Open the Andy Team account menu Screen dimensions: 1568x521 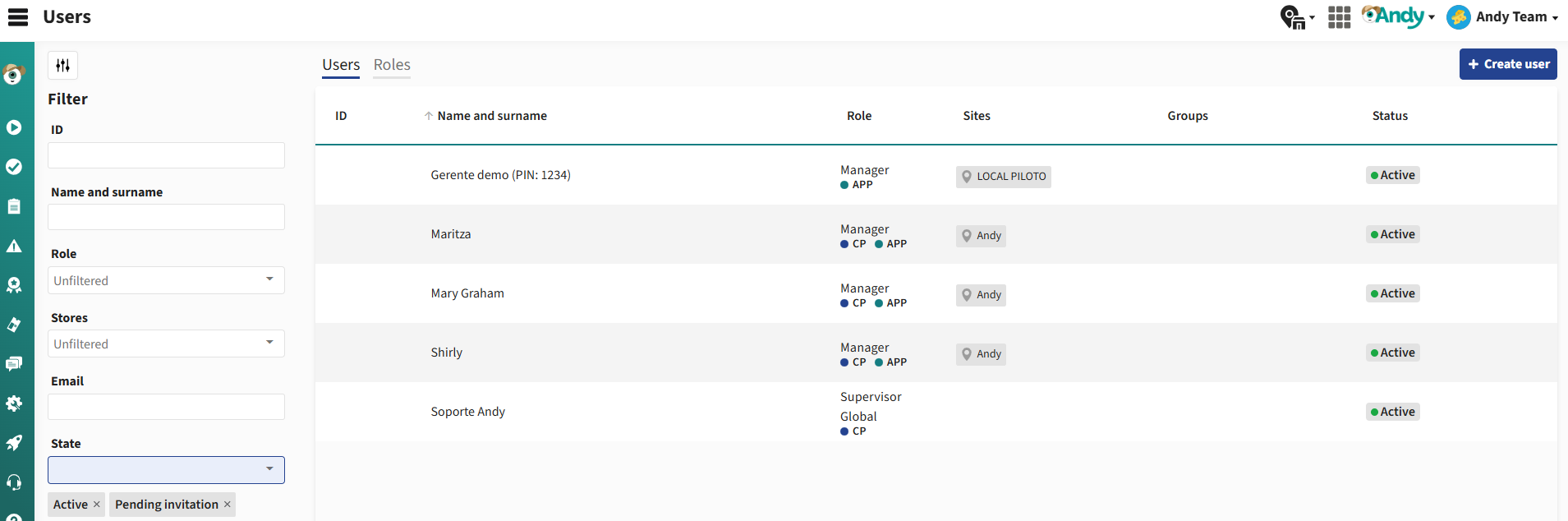(1502, 17)
